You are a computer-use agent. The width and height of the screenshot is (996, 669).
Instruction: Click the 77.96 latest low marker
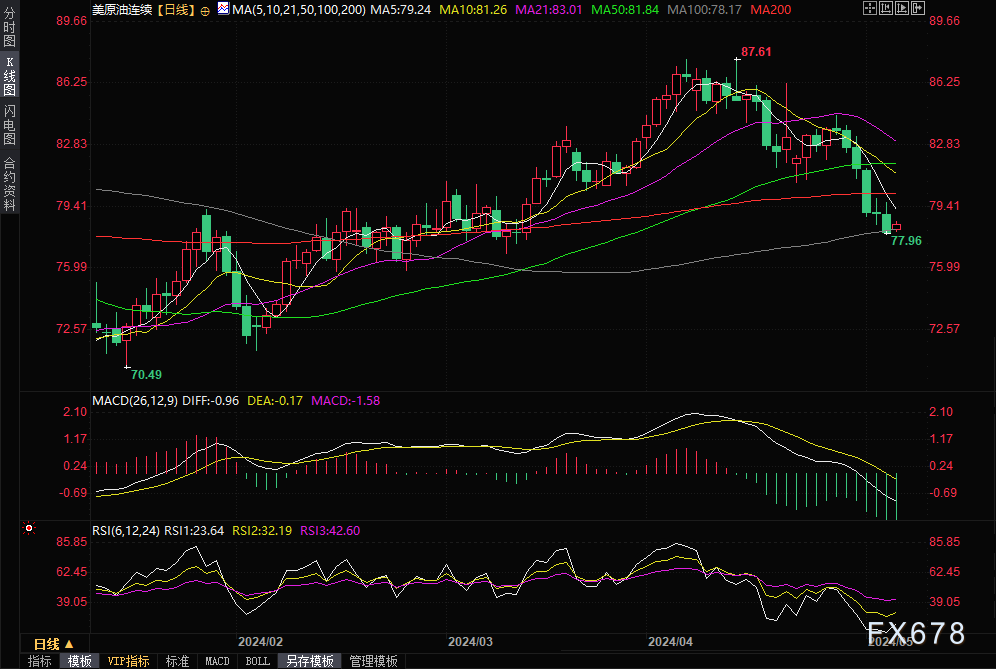tap(905, 241)
